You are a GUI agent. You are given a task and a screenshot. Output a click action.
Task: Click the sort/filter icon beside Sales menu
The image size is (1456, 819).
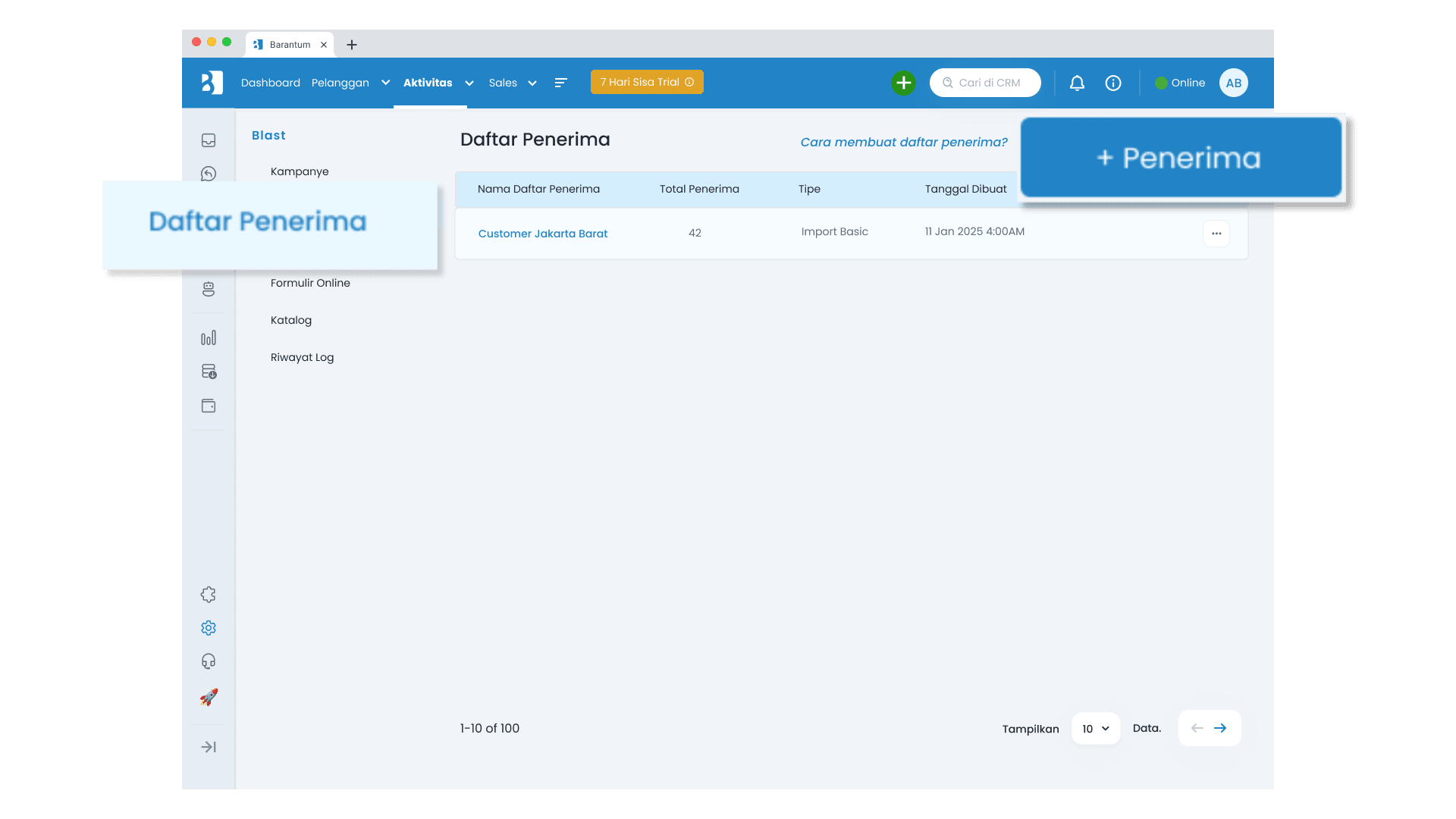(561, 83)
